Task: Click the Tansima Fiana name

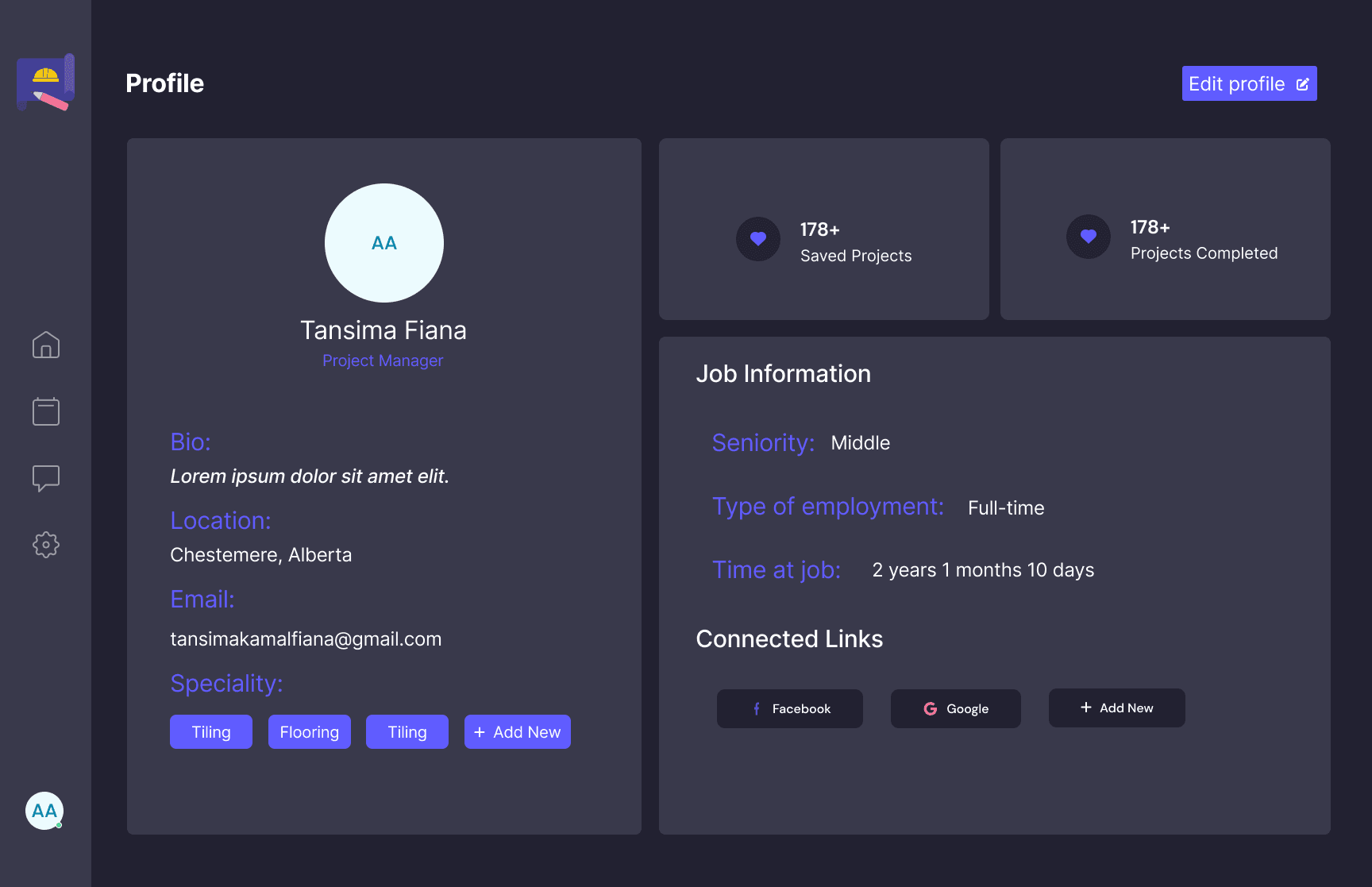Action: 383,330
